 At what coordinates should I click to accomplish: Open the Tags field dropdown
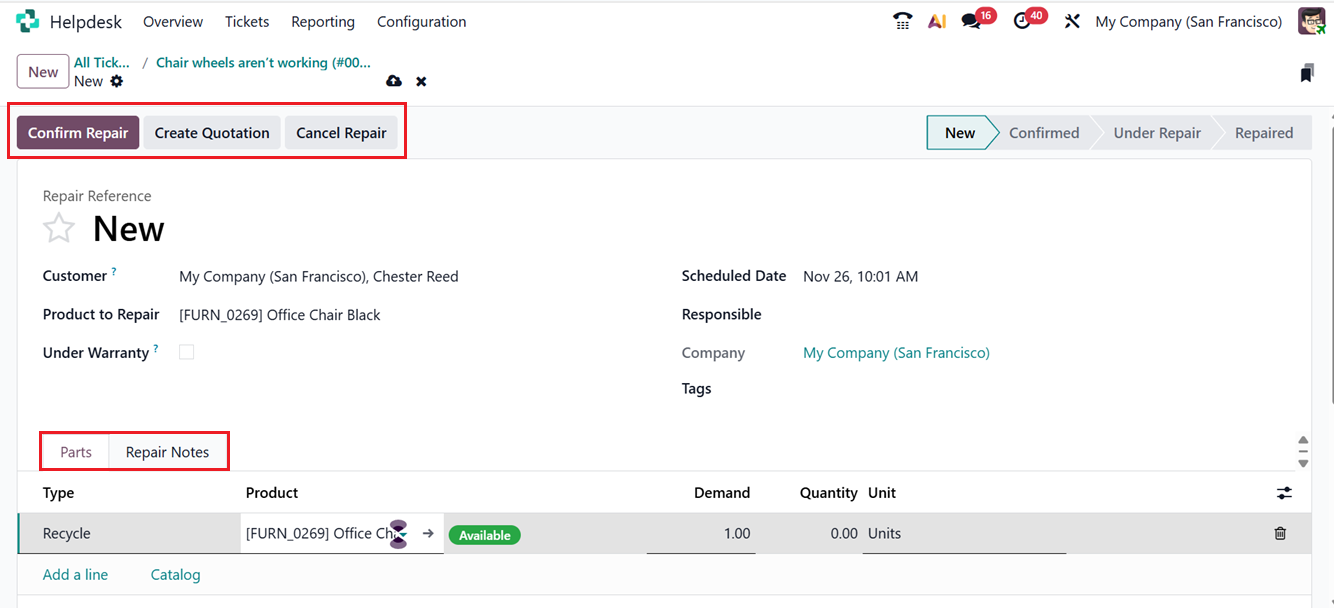coord(850,388)
